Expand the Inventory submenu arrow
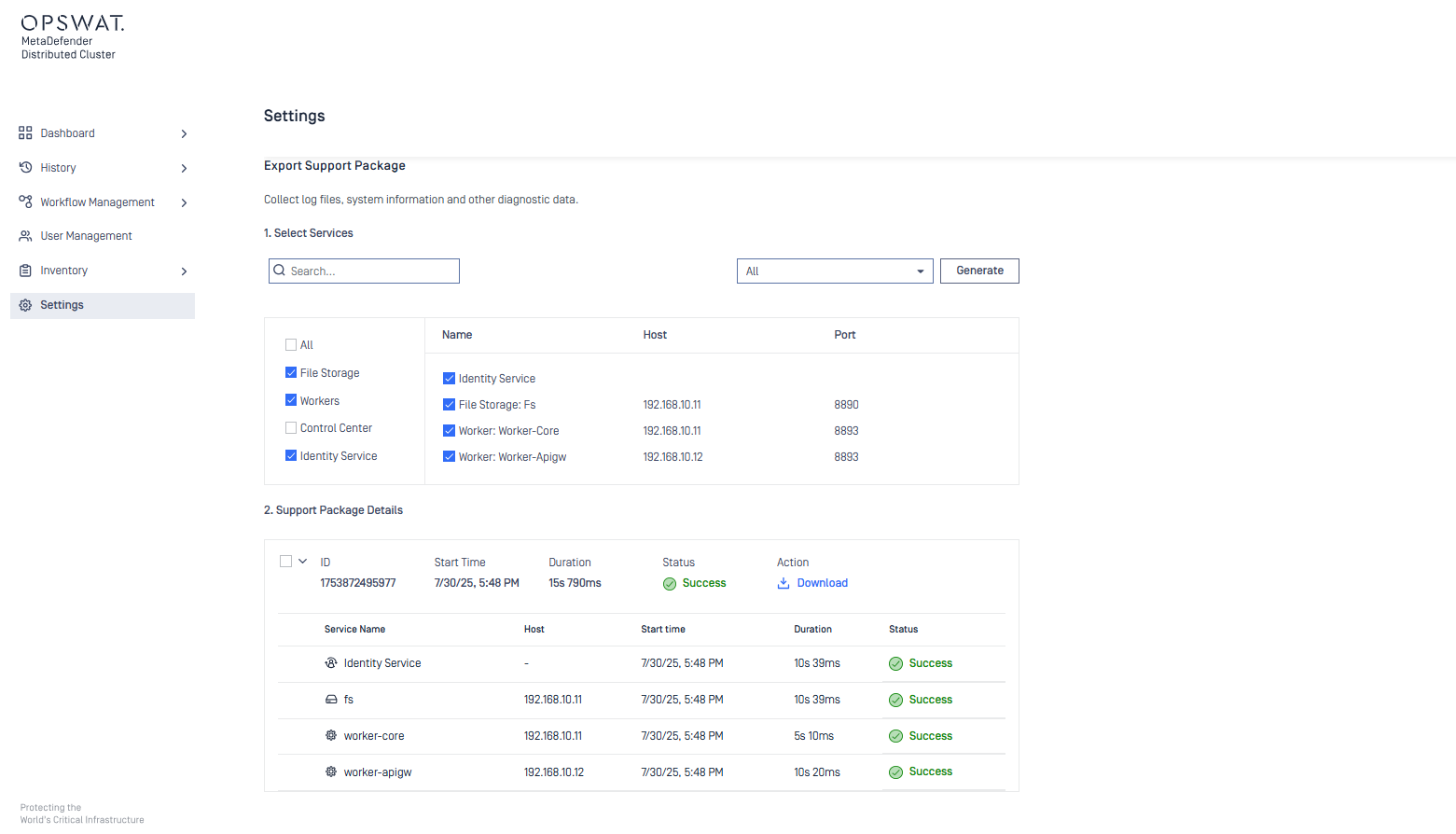1456x834 pixels. tap(184, 271)
